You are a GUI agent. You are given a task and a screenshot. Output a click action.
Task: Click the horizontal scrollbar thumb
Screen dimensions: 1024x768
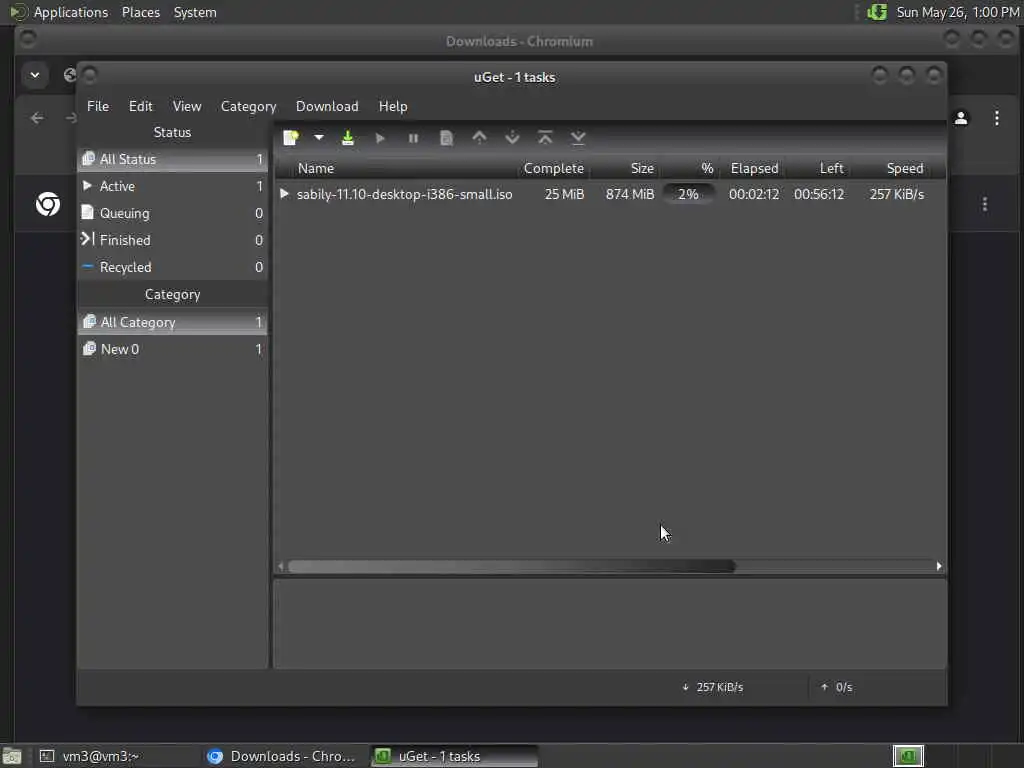pyautogui.click(x=511, y=566)
